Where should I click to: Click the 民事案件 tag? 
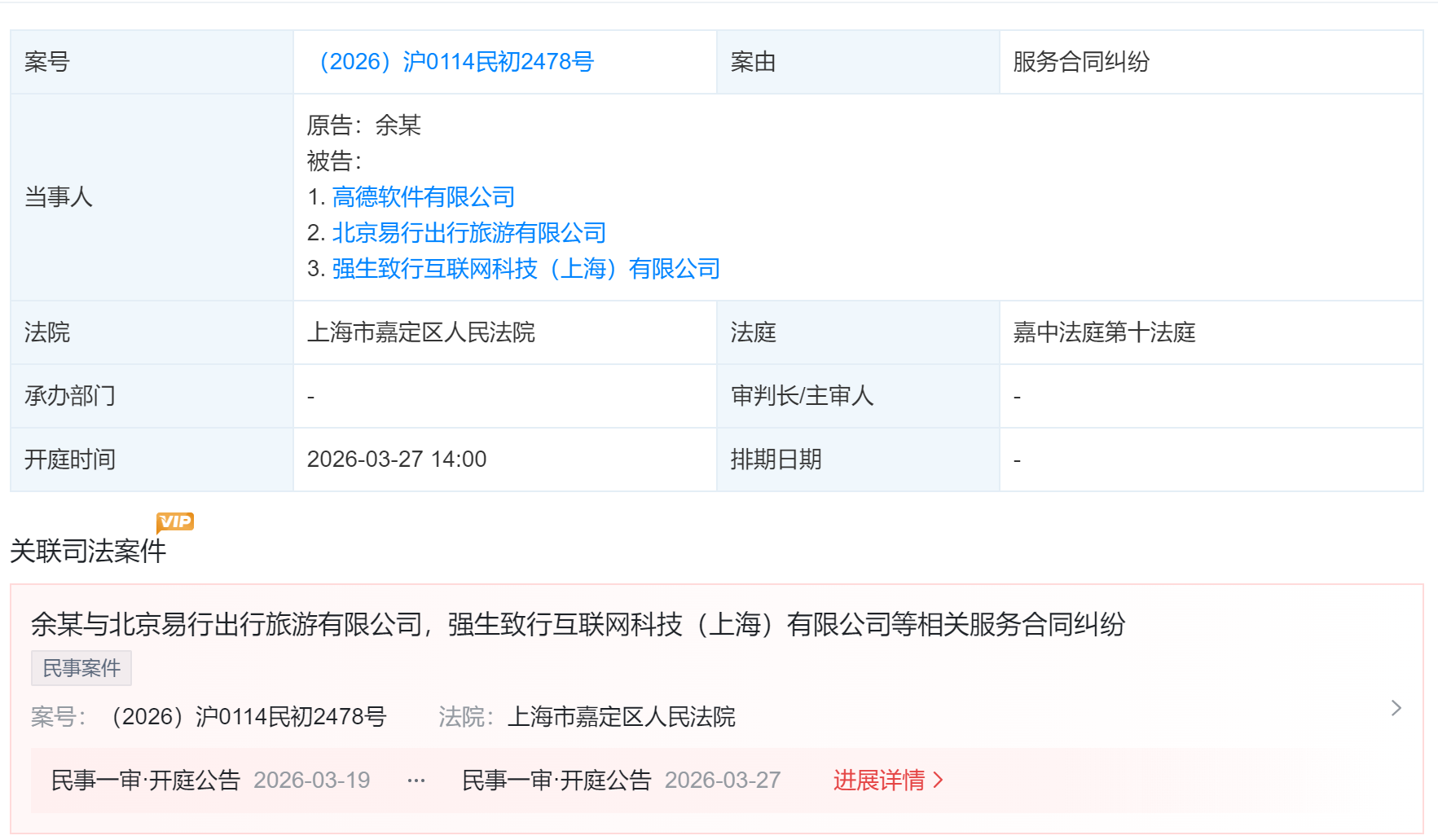[x=81, y=668]
